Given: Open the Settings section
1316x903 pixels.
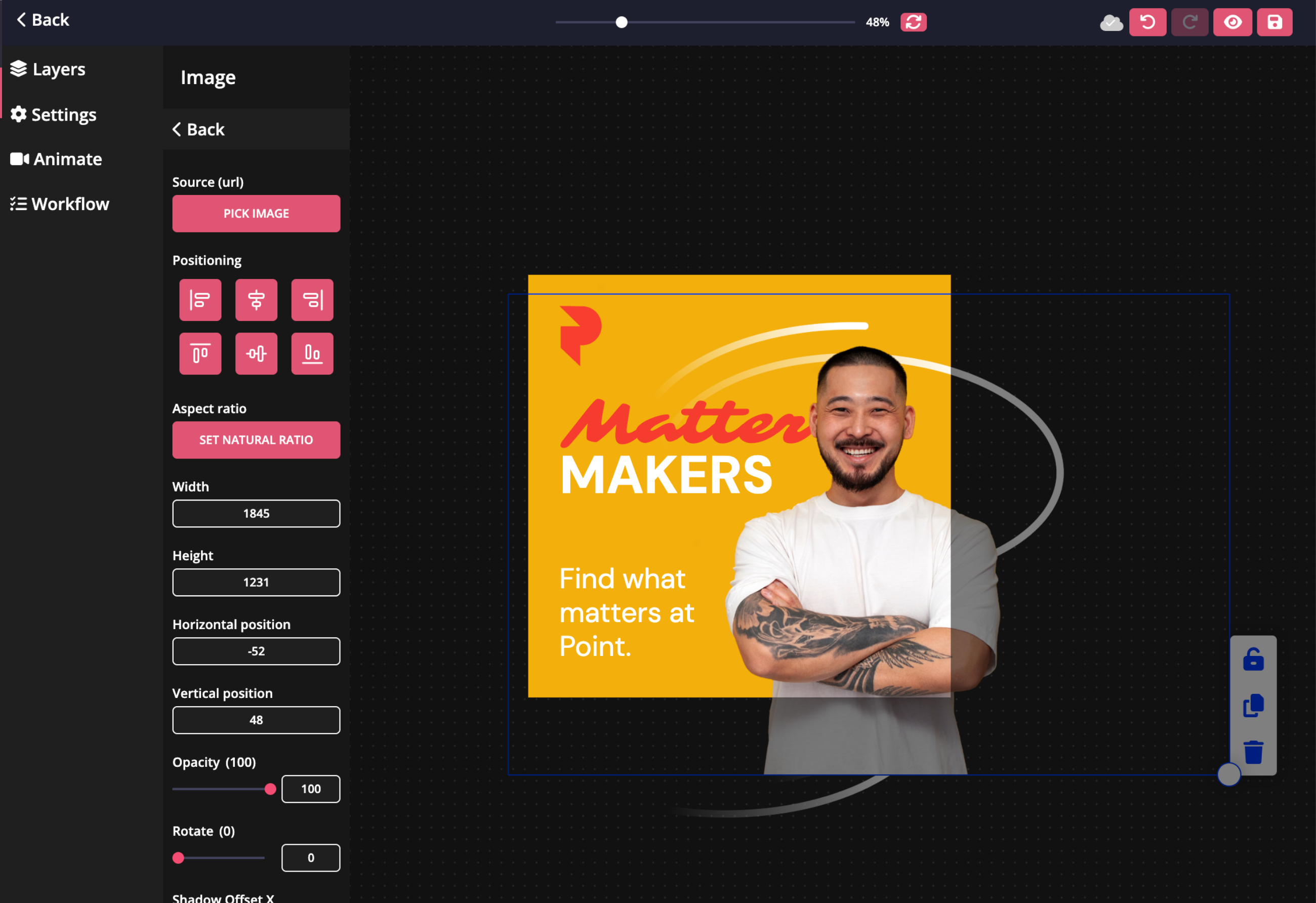Looking at the screenshot, I should [53, 114].
